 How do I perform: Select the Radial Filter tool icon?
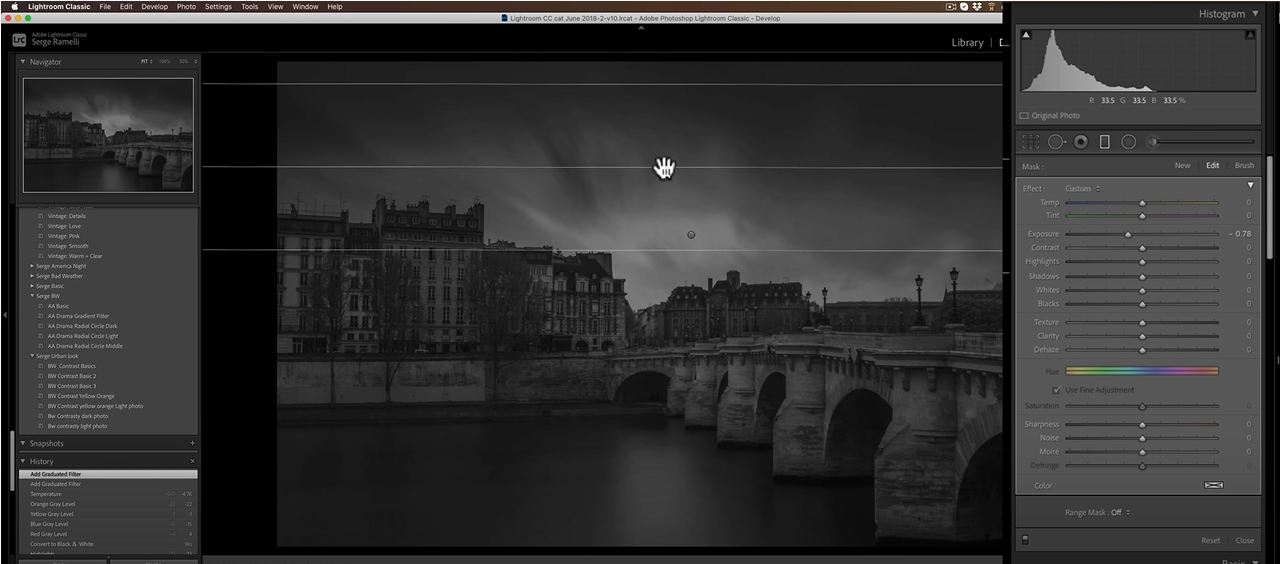[1128, 142]
